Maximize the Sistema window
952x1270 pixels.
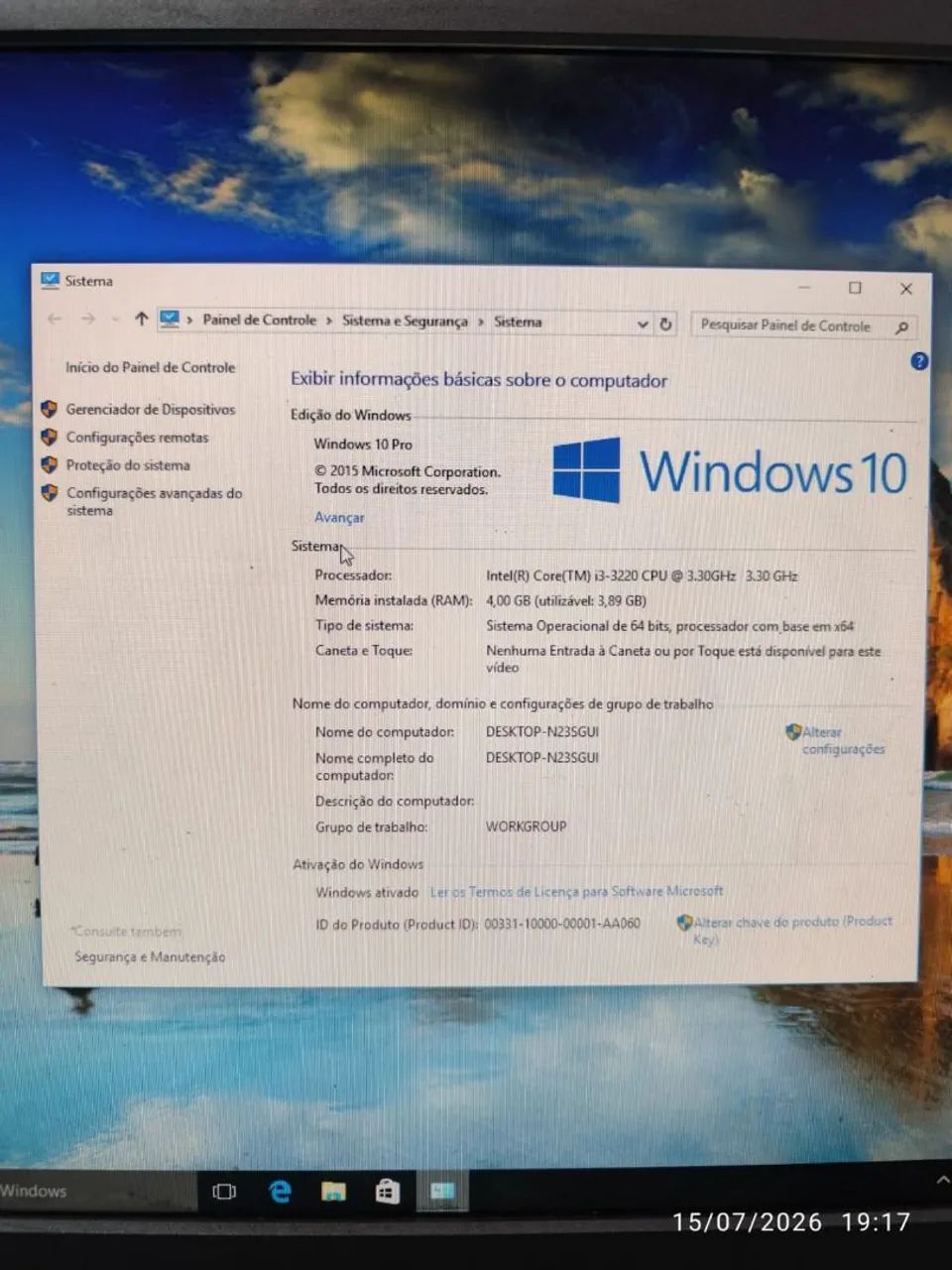(855, 288)
